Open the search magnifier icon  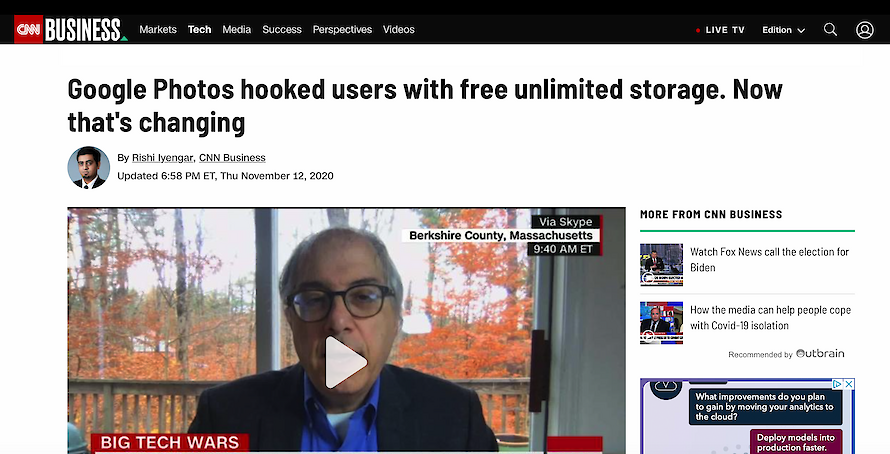click(830, 30)
